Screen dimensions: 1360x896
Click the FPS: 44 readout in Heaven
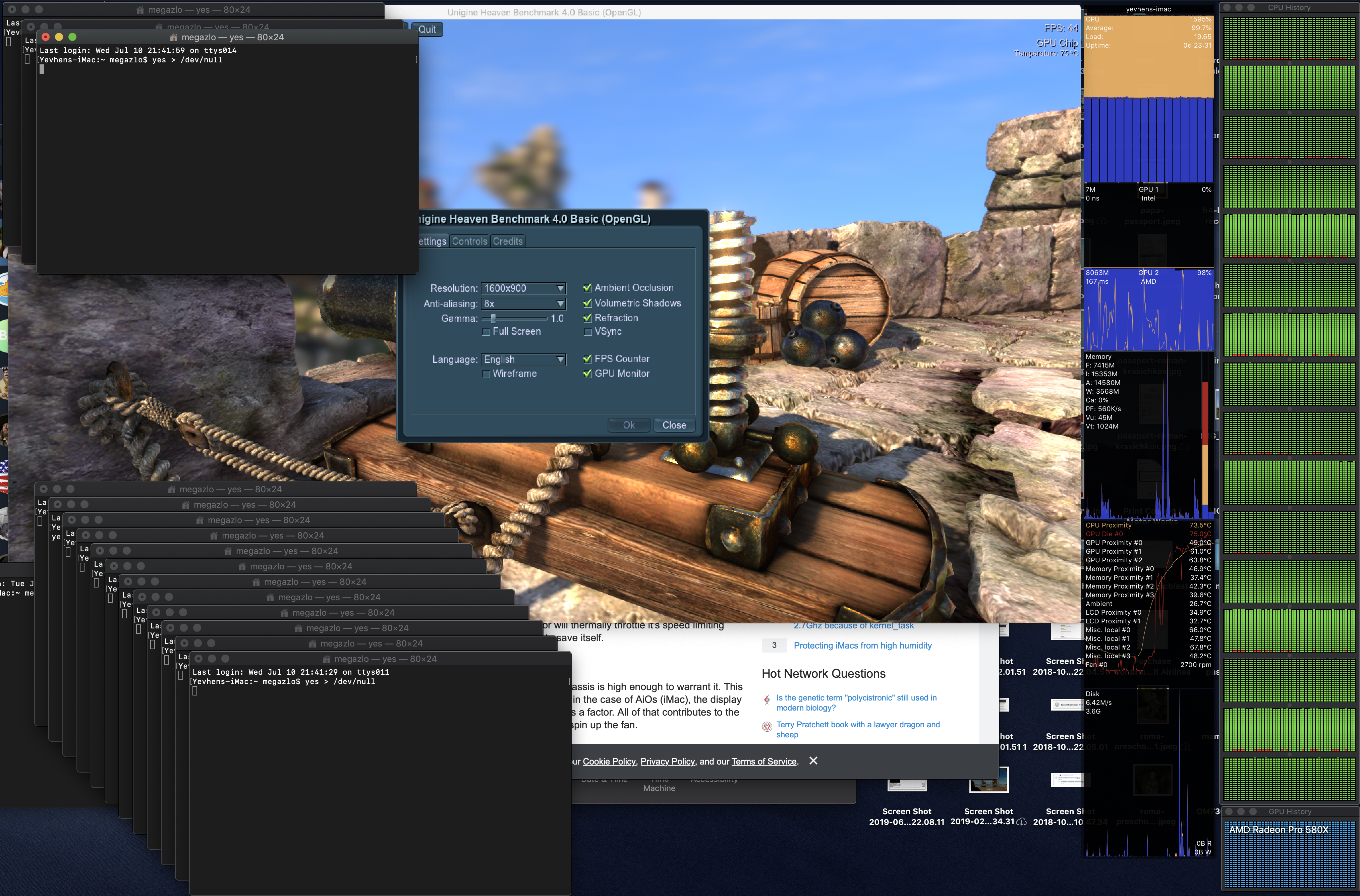[x=1061, y=28]
